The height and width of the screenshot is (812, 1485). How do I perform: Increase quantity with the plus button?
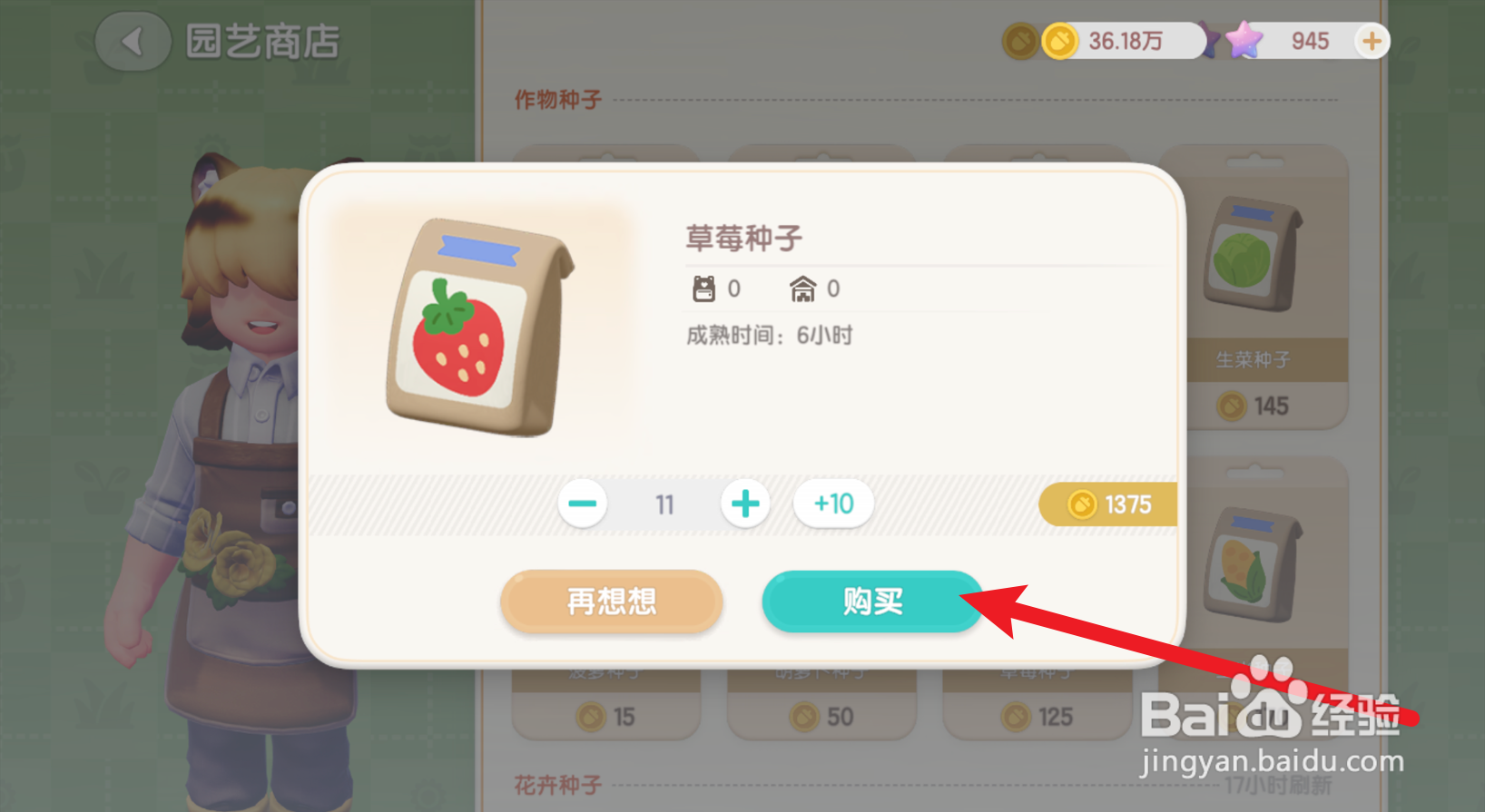point(745,504)
